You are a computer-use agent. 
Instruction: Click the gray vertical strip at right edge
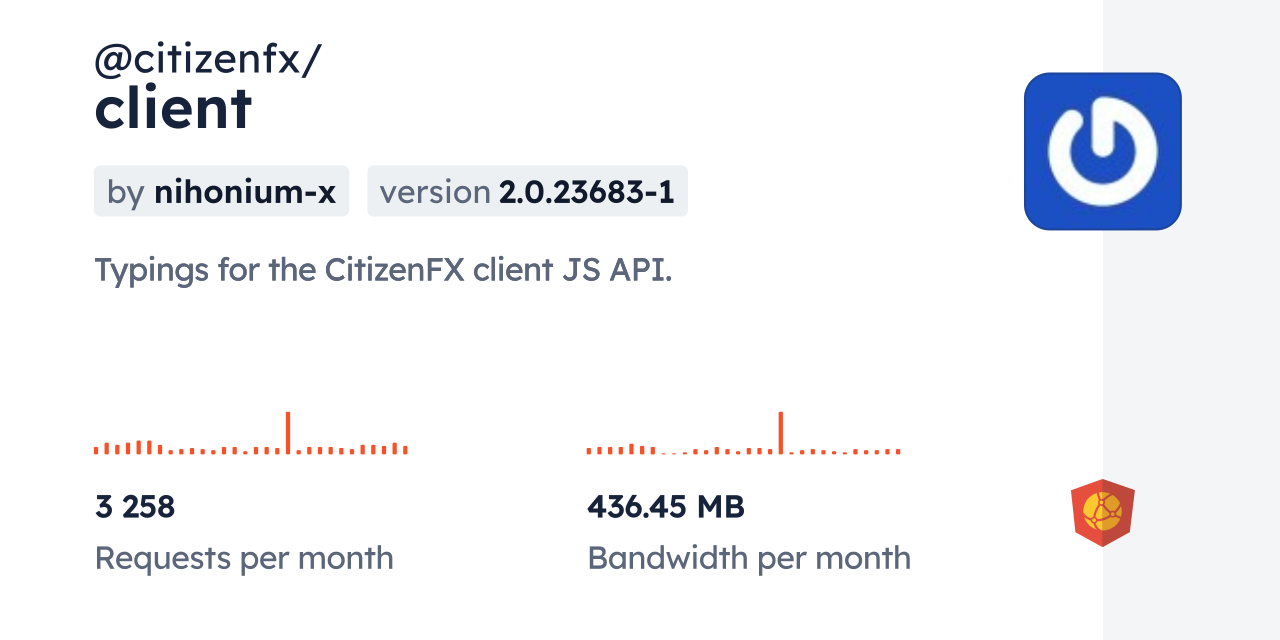click(x=1191, y=320)
